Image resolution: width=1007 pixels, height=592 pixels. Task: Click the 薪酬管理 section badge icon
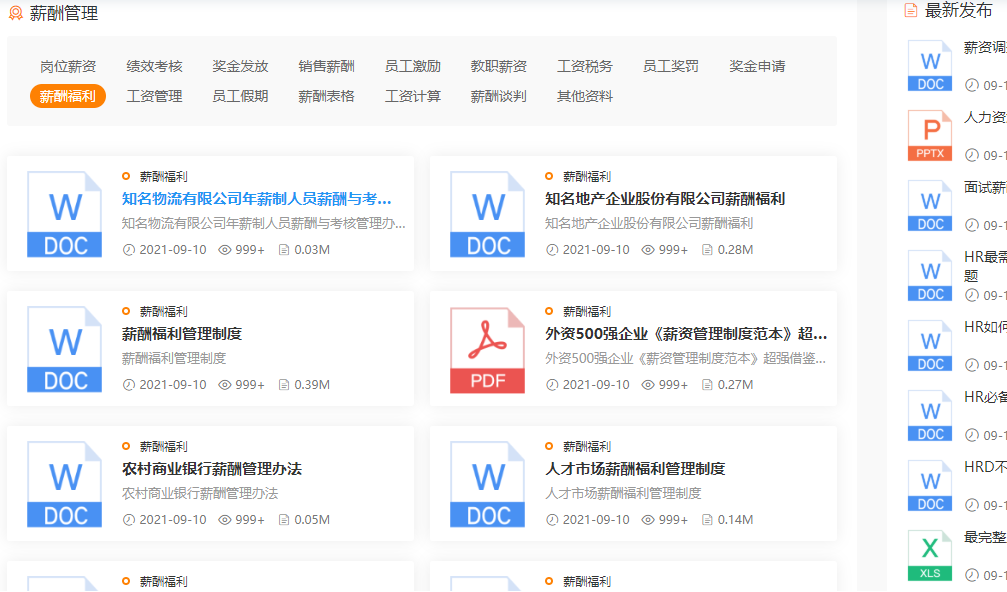point(15,13)
